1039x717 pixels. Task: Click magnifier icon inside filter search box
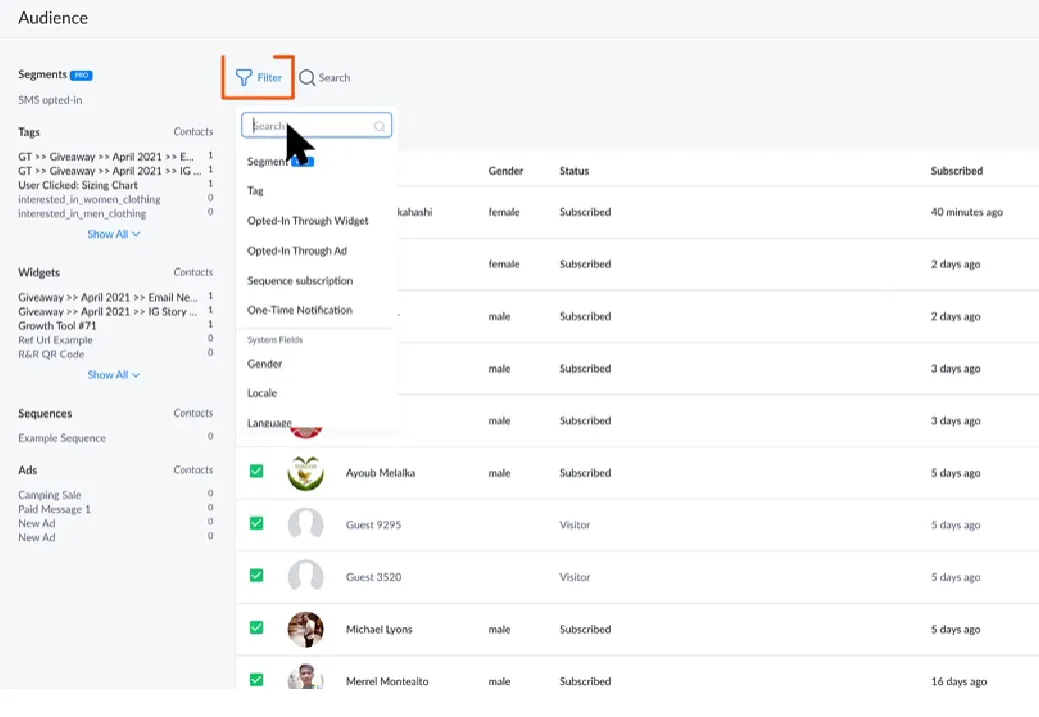[x=380, y=126]
